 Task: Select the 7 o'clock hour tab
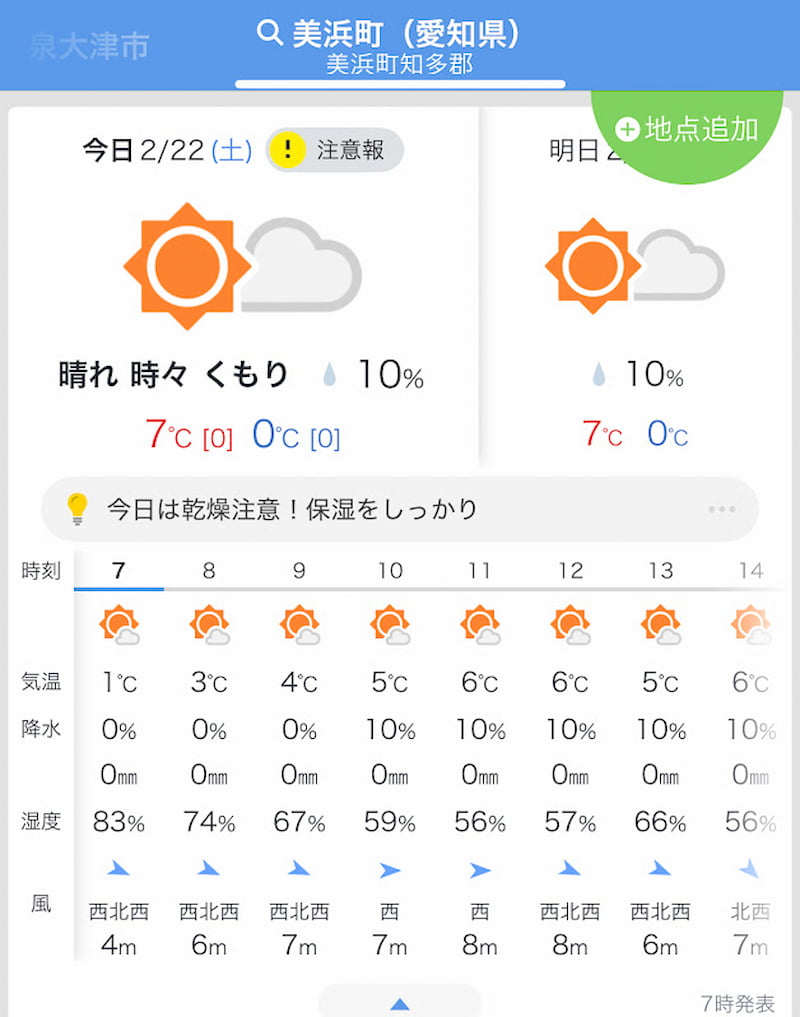click(119, 571)
